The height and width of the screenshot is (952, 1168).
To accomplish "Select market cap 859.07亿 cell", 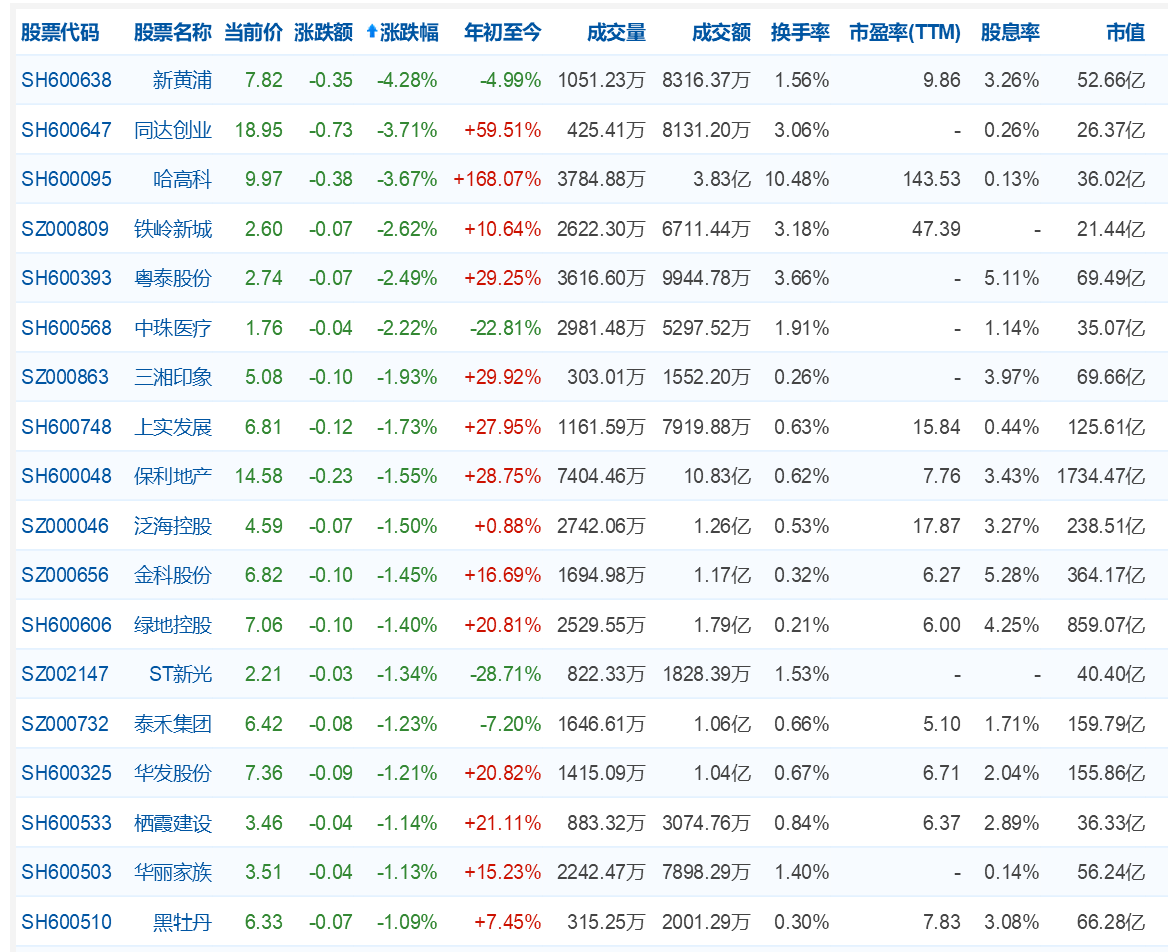I will point(1106,625).
